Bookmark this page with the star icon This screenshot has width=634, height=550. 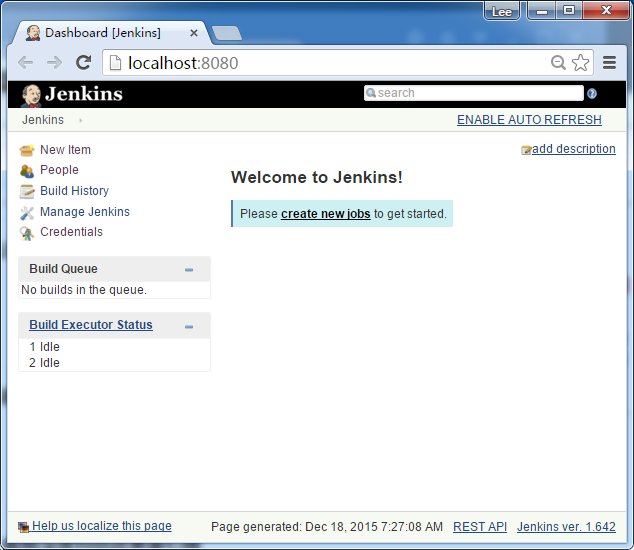580,63
